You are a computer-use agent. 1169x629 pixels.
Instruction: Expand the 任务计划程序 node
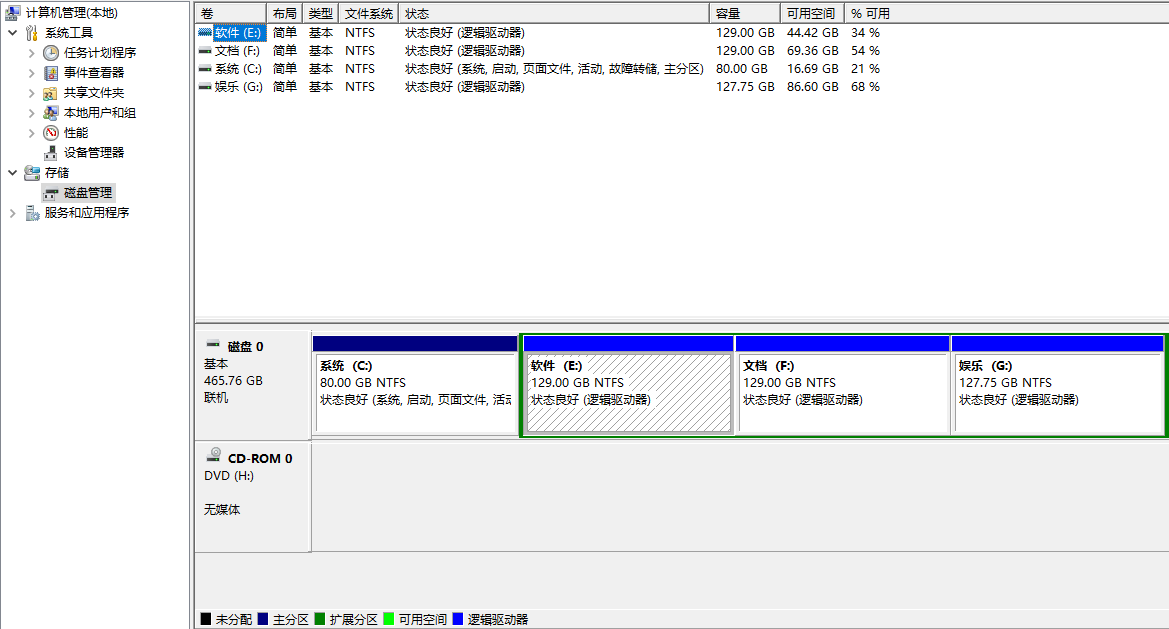pos(32,53)
